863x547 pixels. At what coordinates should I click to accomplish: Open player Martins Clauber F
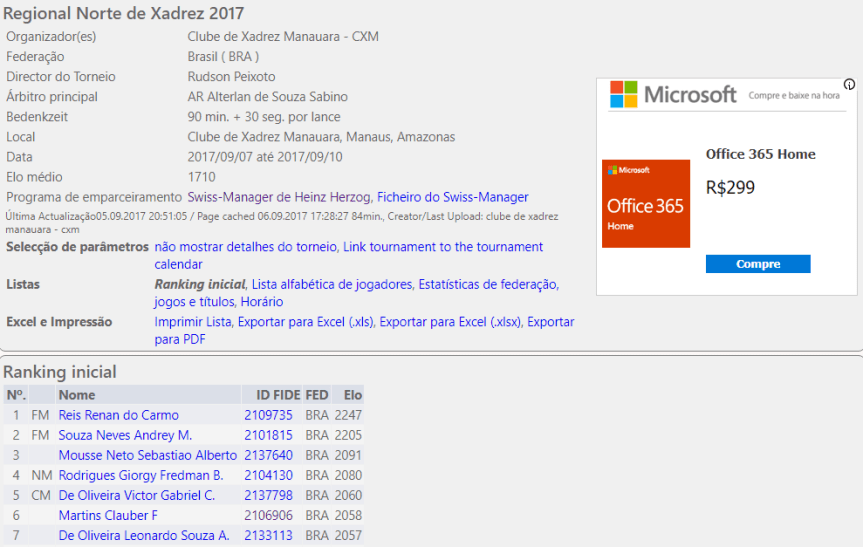coord(108,515)
